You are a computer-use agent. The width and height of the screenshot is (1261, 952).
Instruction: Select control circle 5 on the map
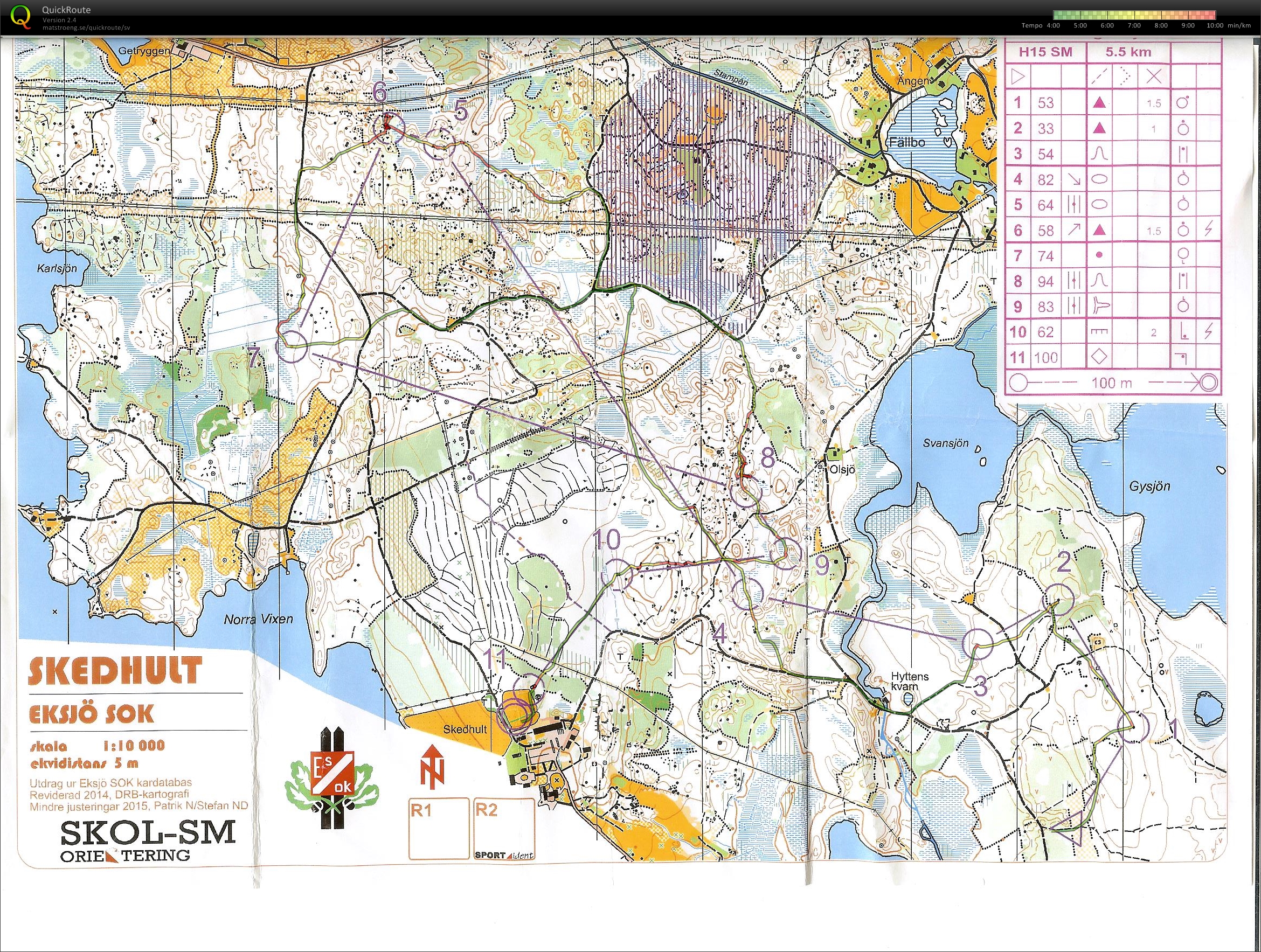(x=441, y=143)
